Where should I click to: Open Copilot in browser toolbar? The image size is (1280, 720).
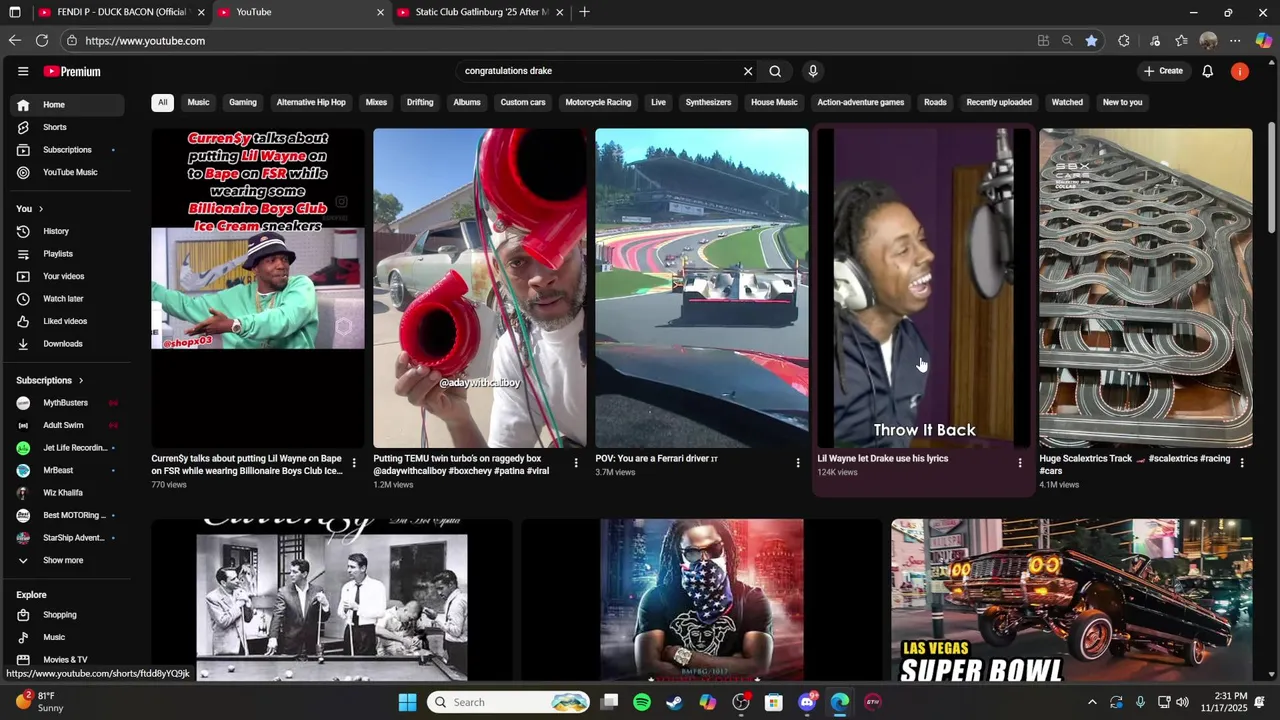(x=1264, y=40)
